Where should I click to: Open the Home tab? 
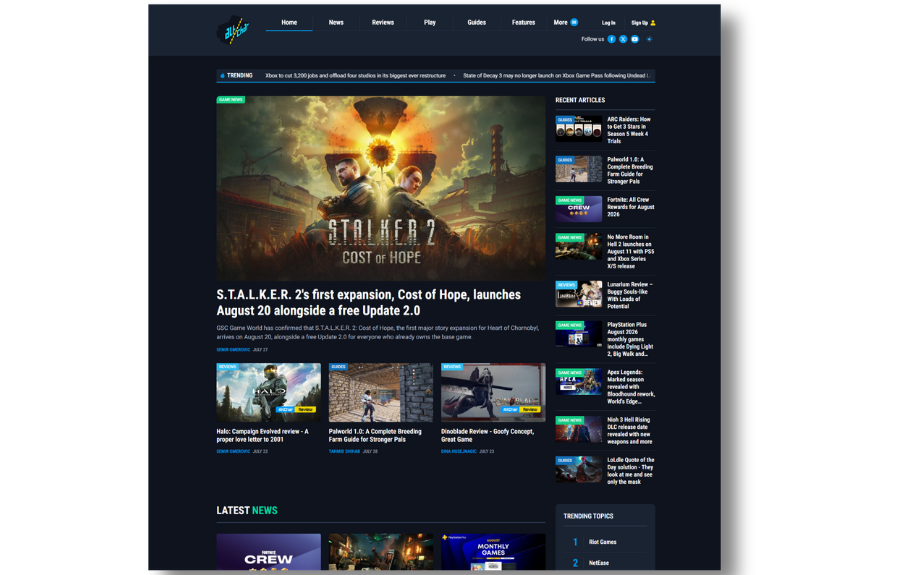pos(289,22)
